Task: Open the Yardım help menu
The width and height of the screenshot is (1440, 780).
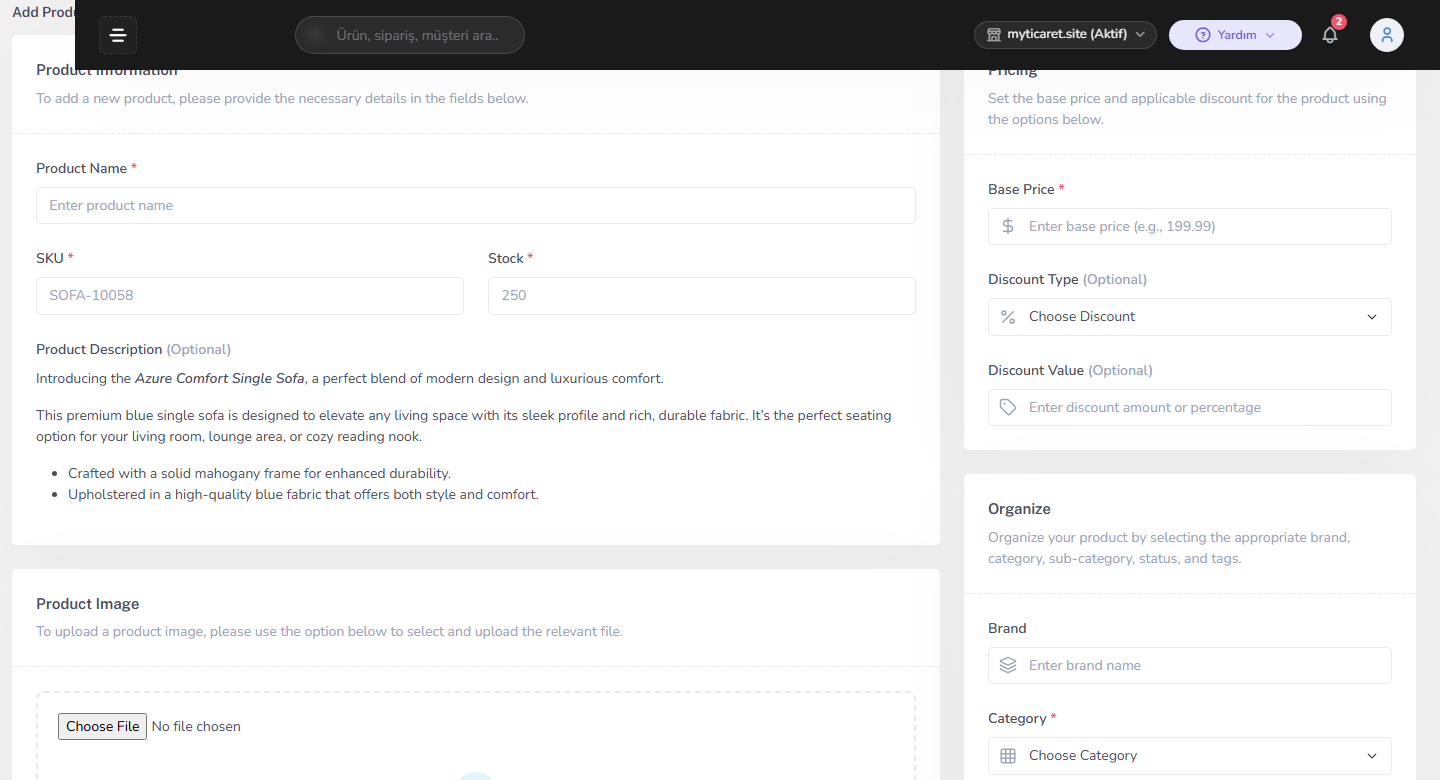Action: coord(1235,35)
